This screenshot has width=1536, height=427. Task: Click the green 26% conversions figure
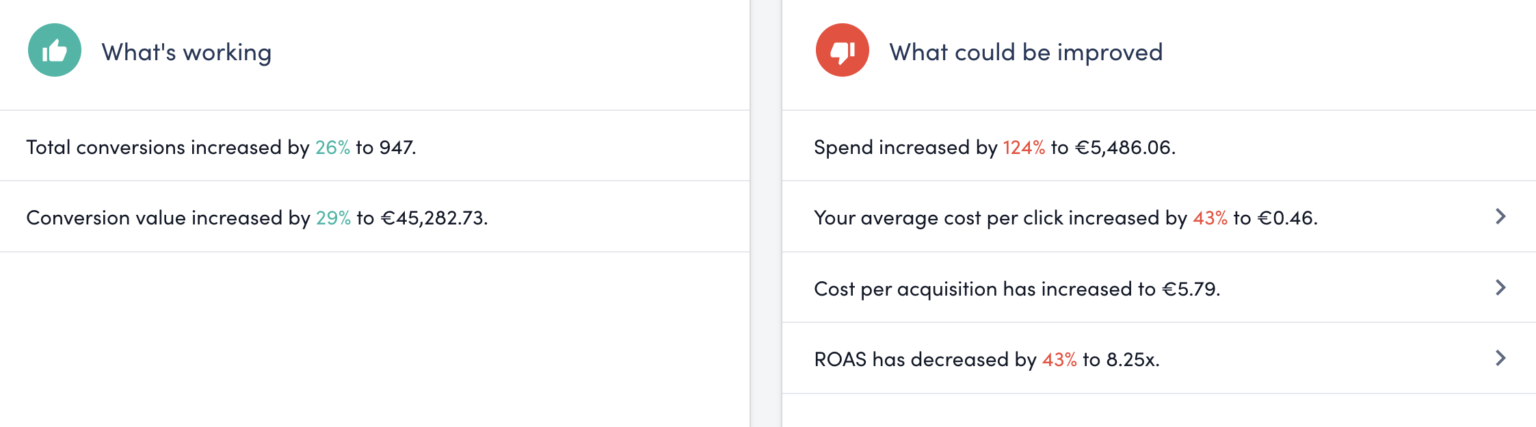333,147
